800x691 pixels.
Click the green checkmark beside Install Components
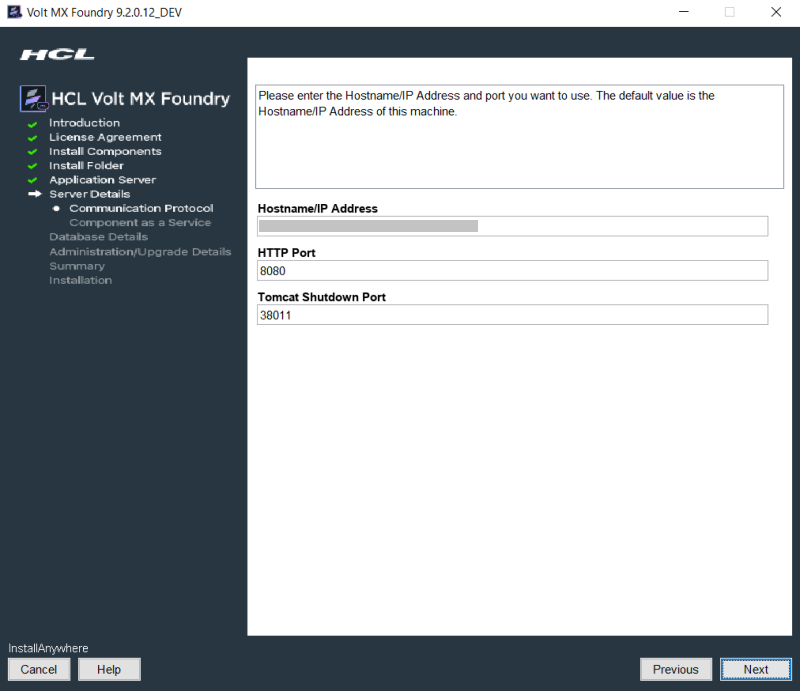pos(33,152)
